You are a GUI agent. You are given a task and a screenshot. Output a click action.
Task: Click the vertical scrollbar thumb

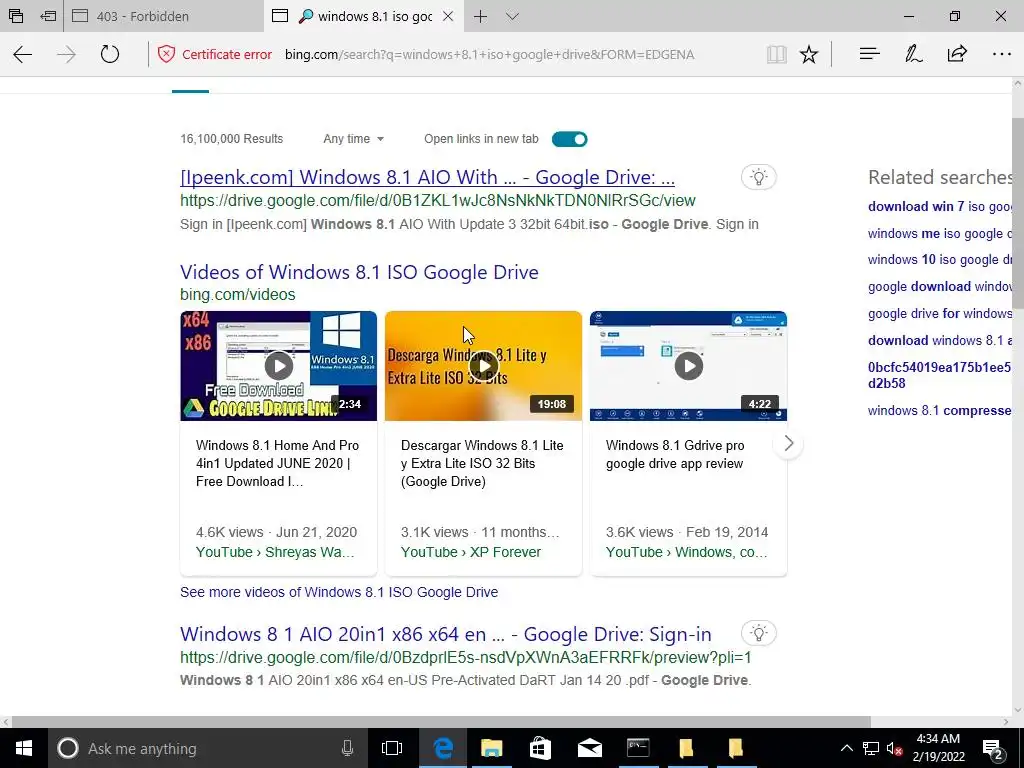1017,213
